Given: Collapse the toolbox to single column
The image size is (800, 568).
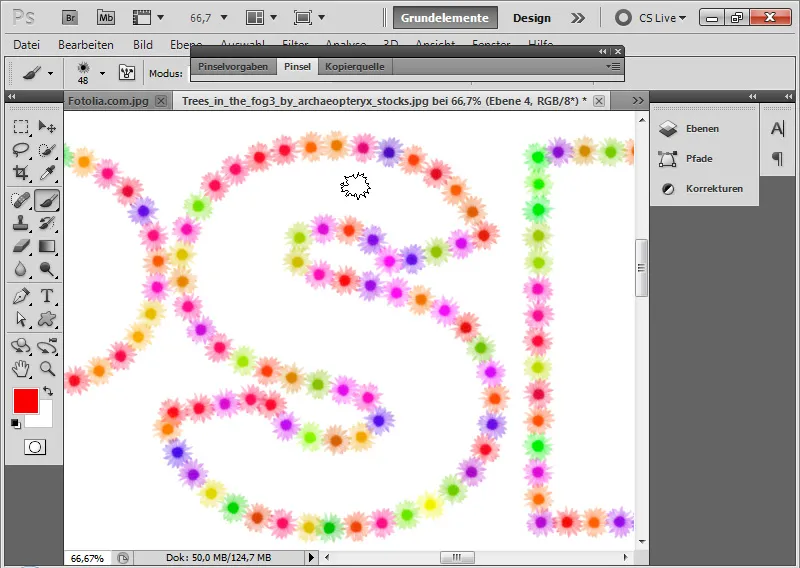Looking at the screenshot, I should (11, 96).
